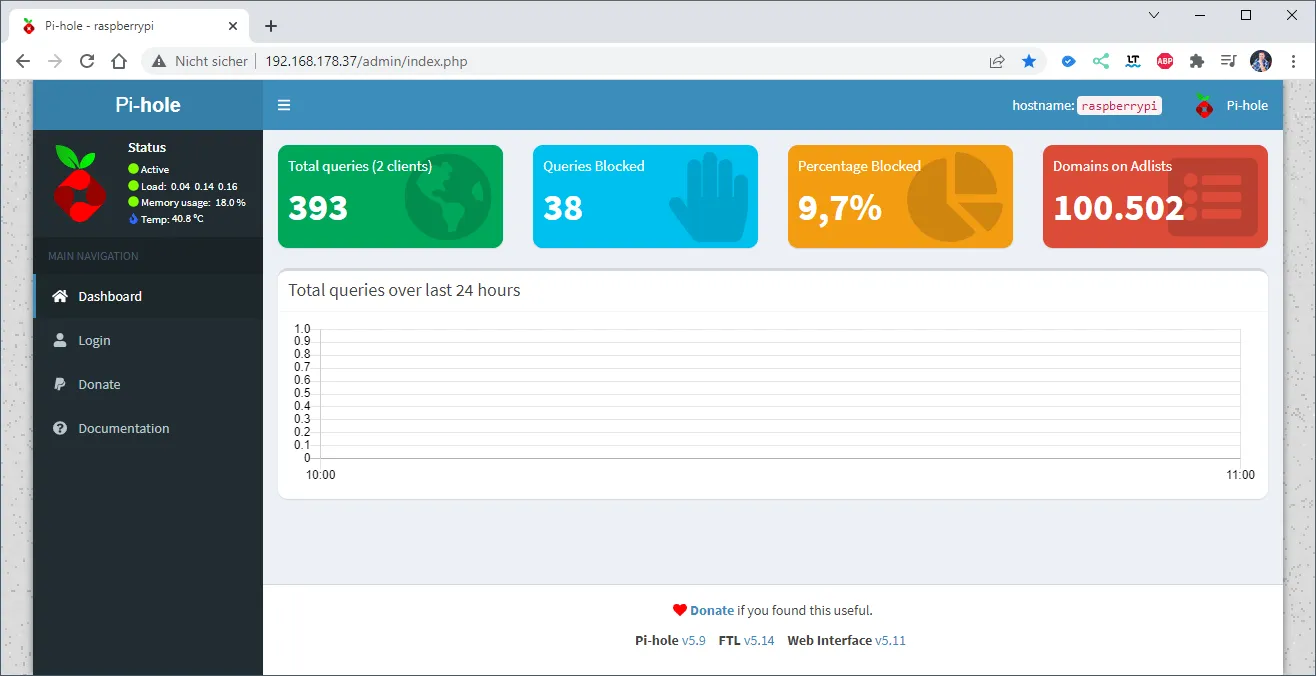Click the Pi-hole raspberry logo in sidebar
This screenshot has width=1316, height=676.
(x=79, y=183)
